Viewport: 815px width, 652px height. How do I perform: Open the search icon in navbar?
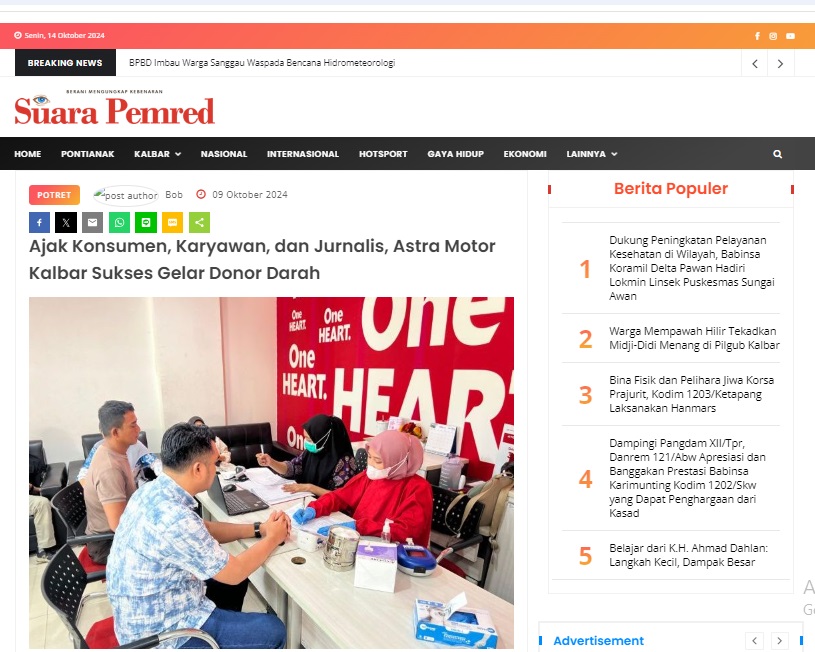coord(777,154)
